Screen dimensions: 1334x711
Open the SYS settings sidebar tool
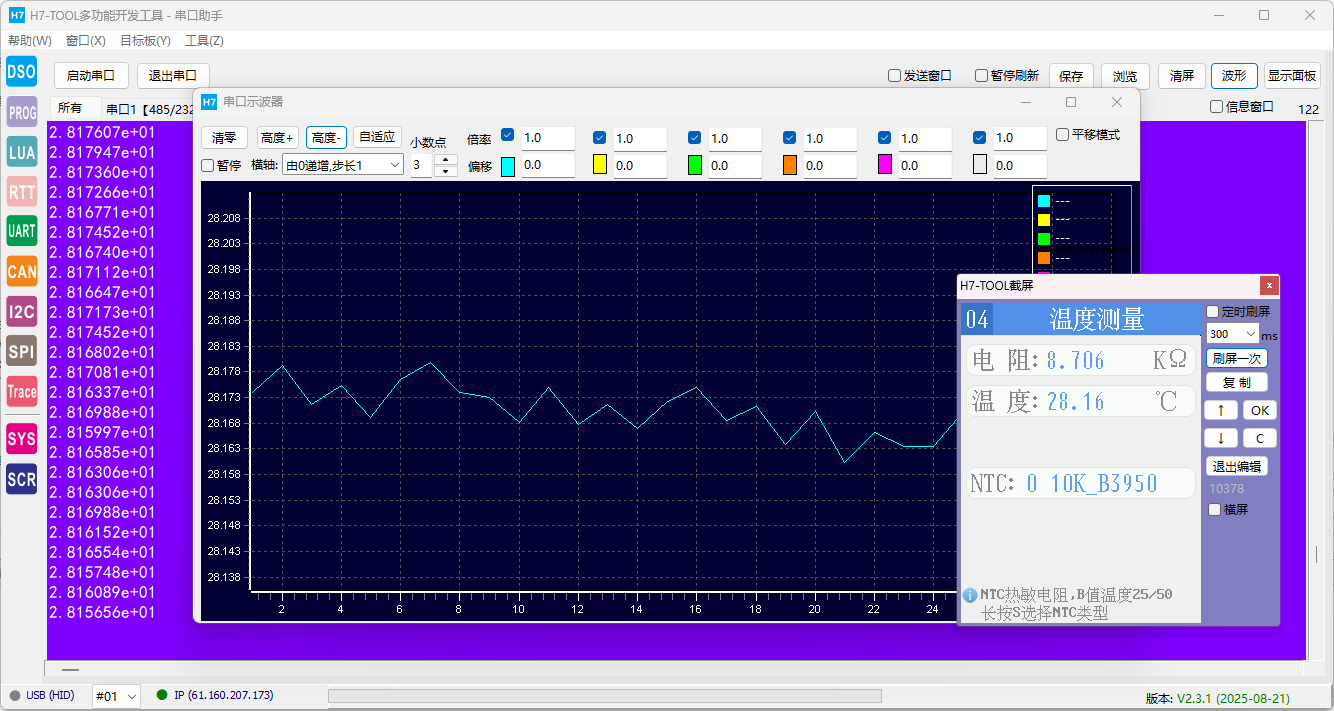pos(22,439)
